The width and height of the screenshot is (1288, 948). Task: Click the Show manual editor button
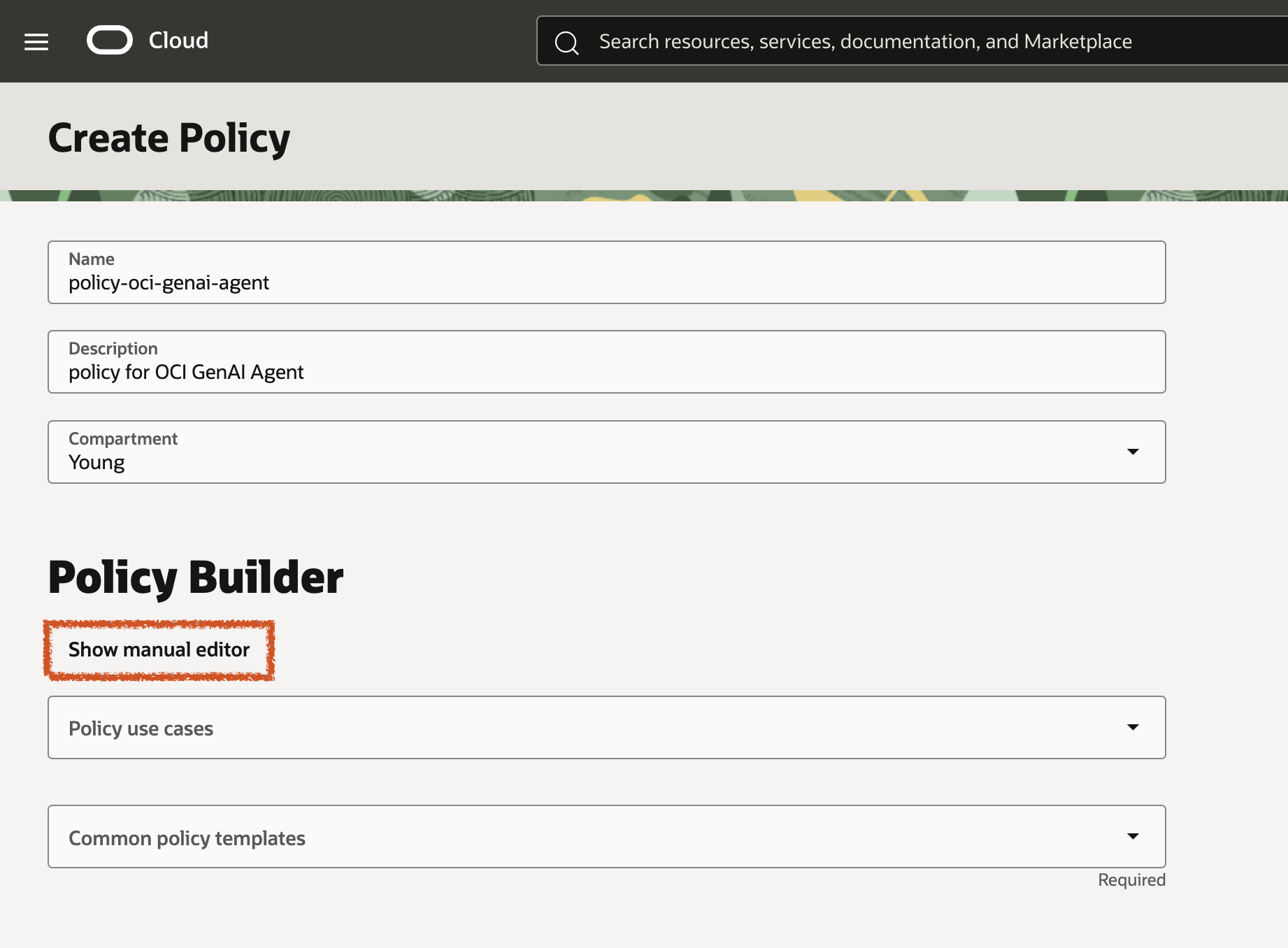click(x=158, y=649)
